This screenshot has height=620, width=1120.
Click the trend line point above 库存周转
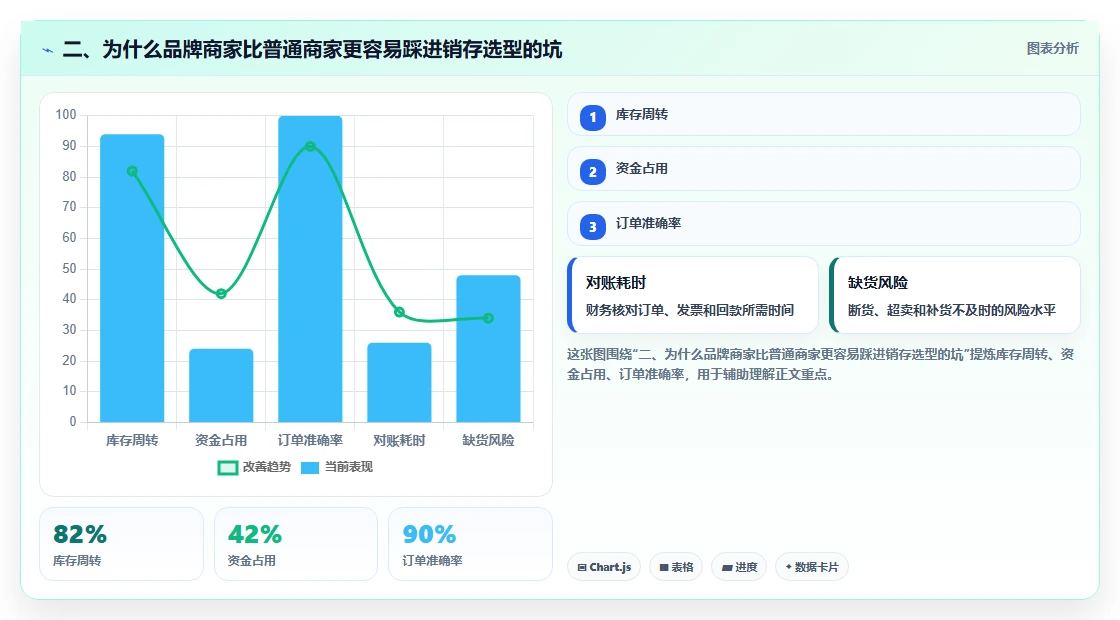[x=132, y=171]
